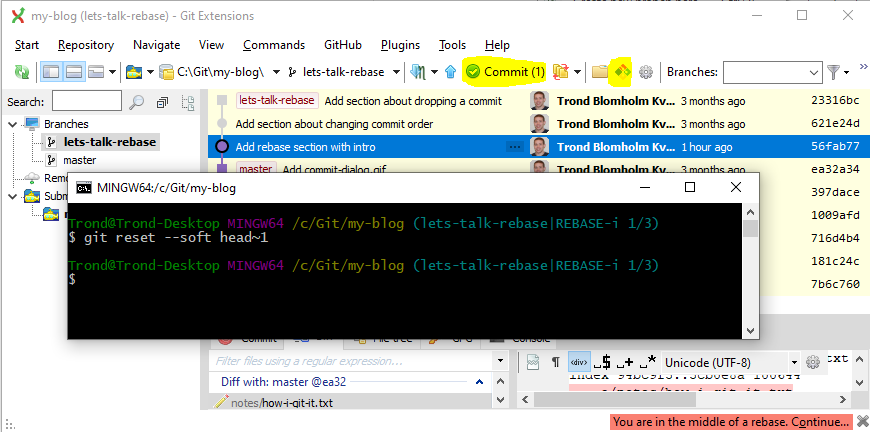870x432 pixels.
Task: Open the Start menu
Action: 27,45
